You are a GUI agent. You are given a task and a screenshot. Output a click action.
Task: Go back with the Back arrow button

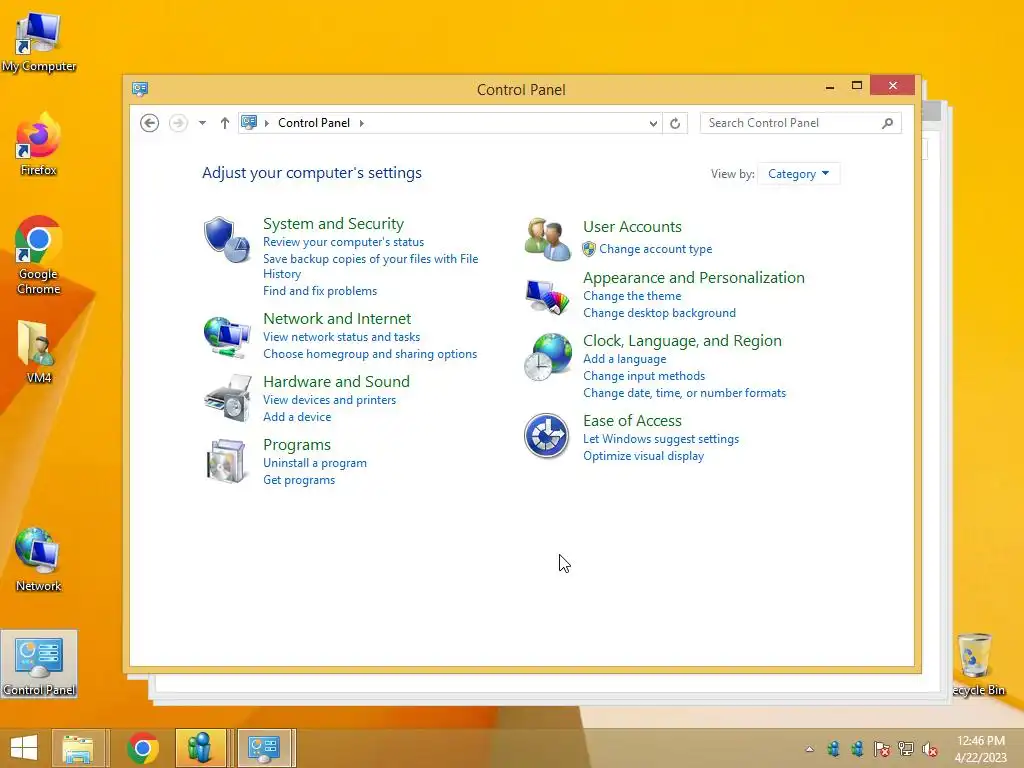tap(150, 123)
